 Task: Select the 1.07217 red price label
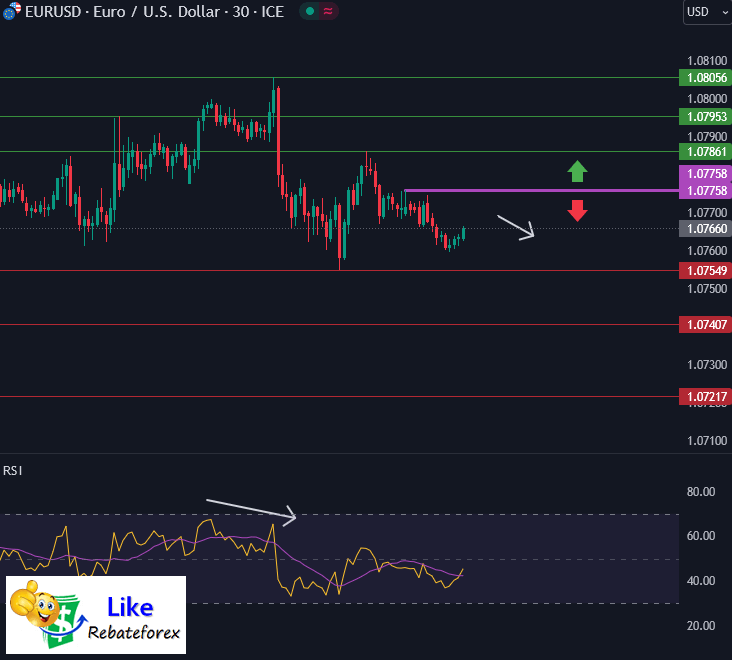coord(705,397)
